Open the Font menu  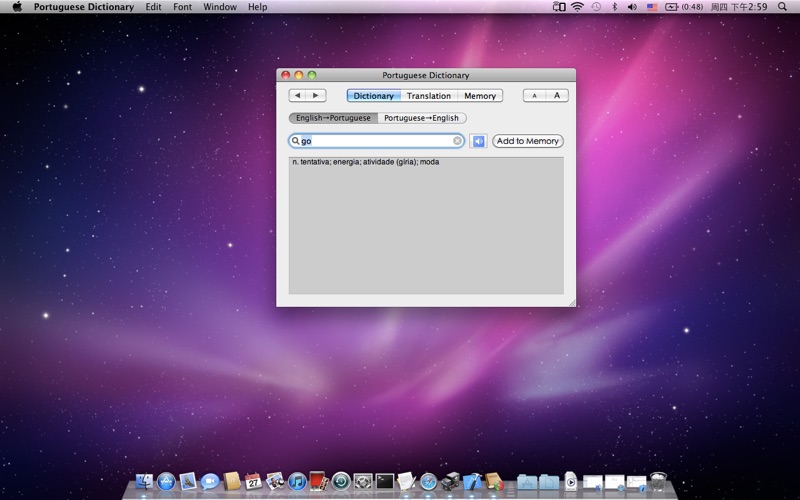(182, 7)
